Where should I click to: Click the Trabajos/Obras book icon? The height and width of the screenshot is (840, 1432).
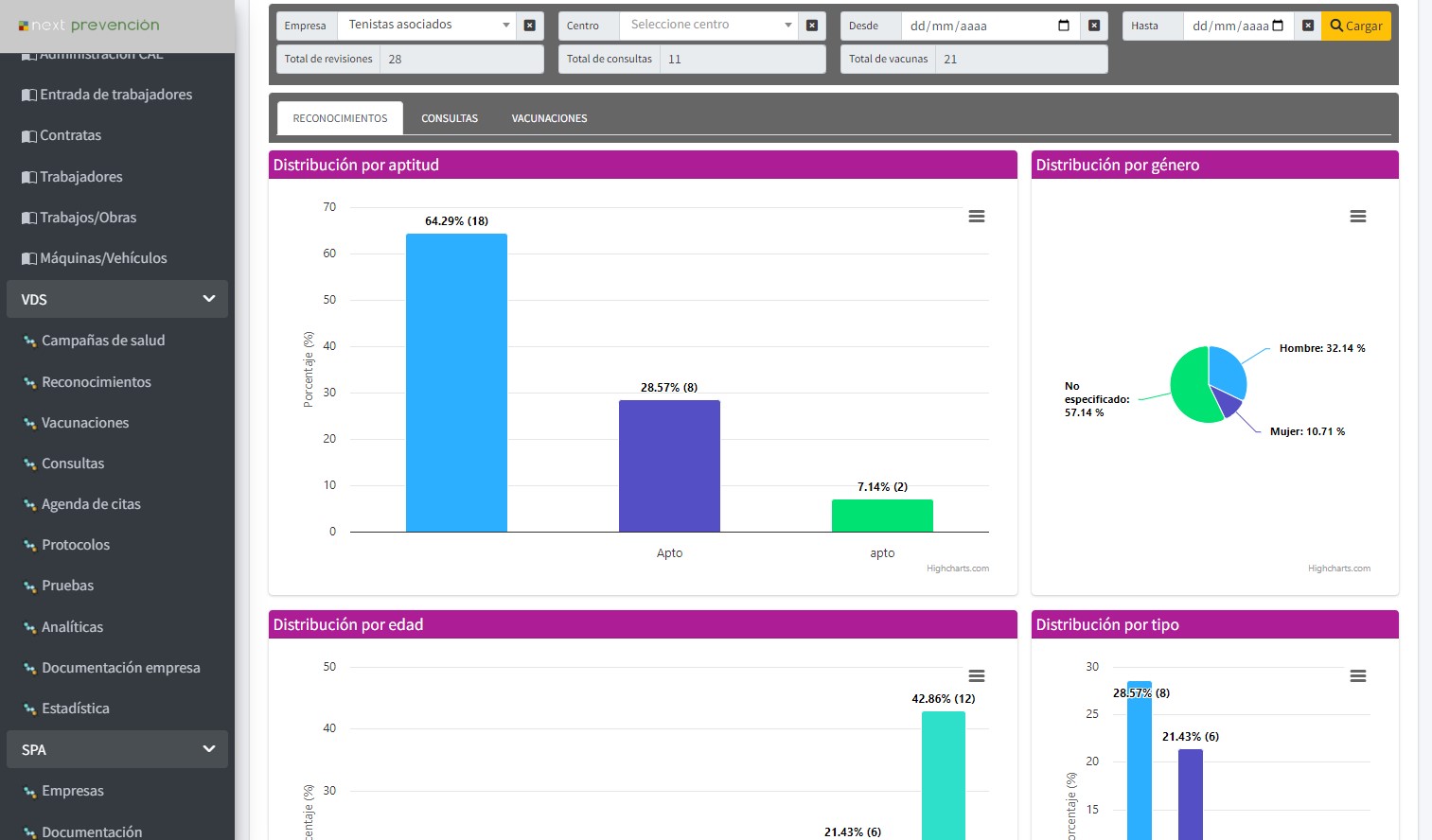[29, 219]
